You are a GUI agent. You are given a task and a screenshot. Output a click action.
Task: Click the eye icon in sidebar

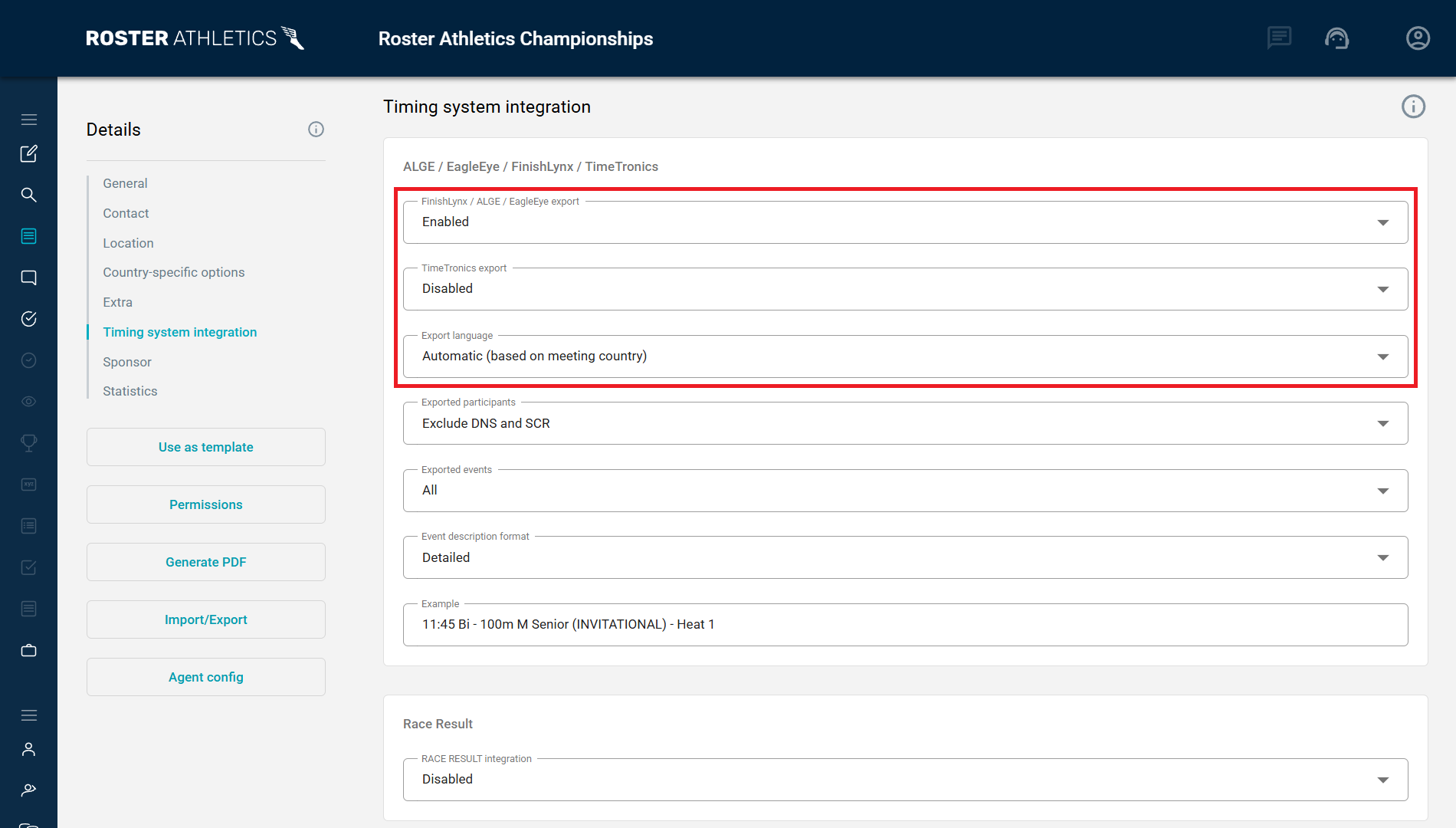click(28, 402)
